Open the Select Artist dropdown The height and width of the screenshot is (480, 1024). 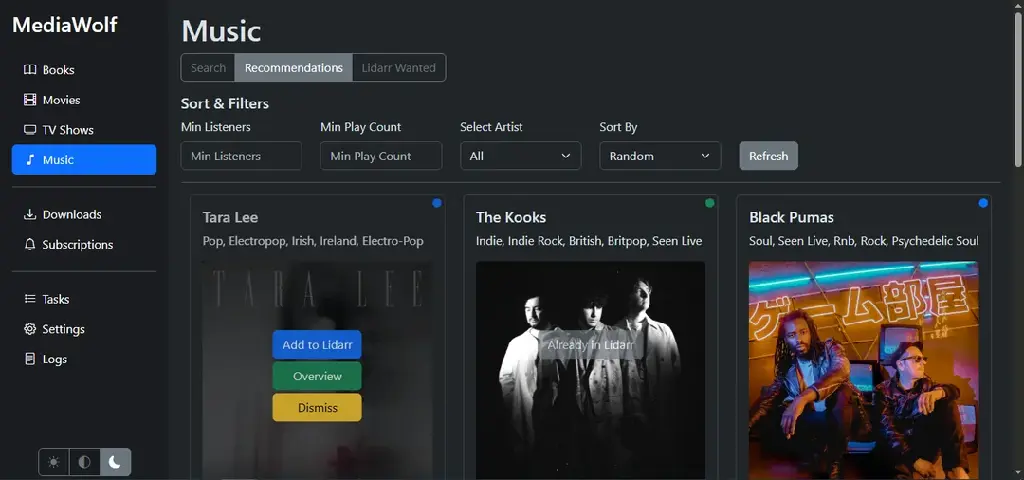[520, 156]
